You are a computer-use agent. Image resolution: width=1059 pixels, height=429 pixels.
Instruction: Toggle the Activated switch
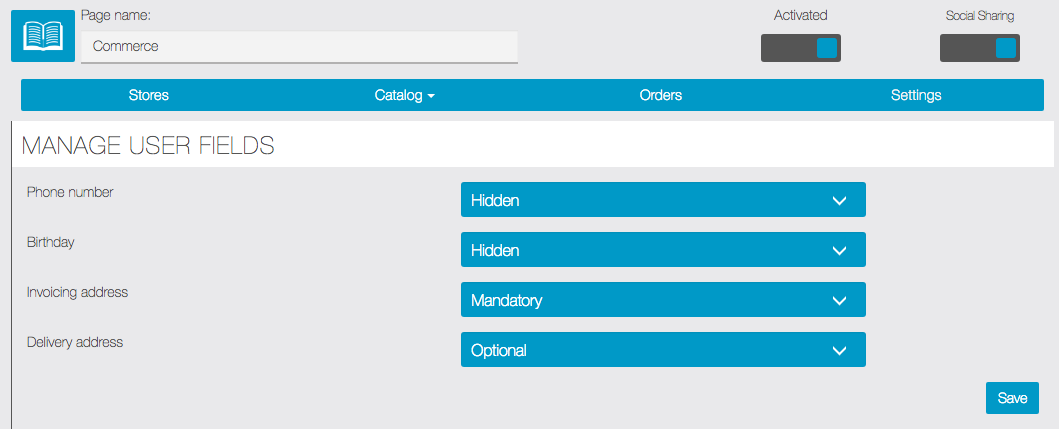point(800,48)
